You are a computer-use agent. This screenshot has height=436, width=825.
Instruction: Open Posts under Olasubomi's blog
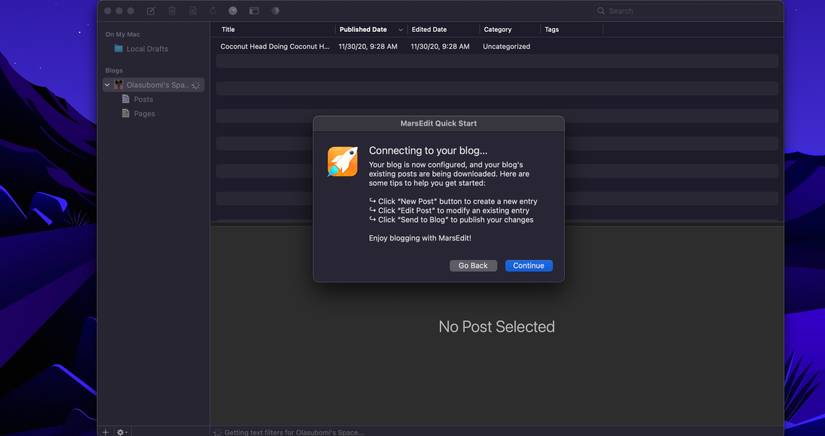[137, 99]
